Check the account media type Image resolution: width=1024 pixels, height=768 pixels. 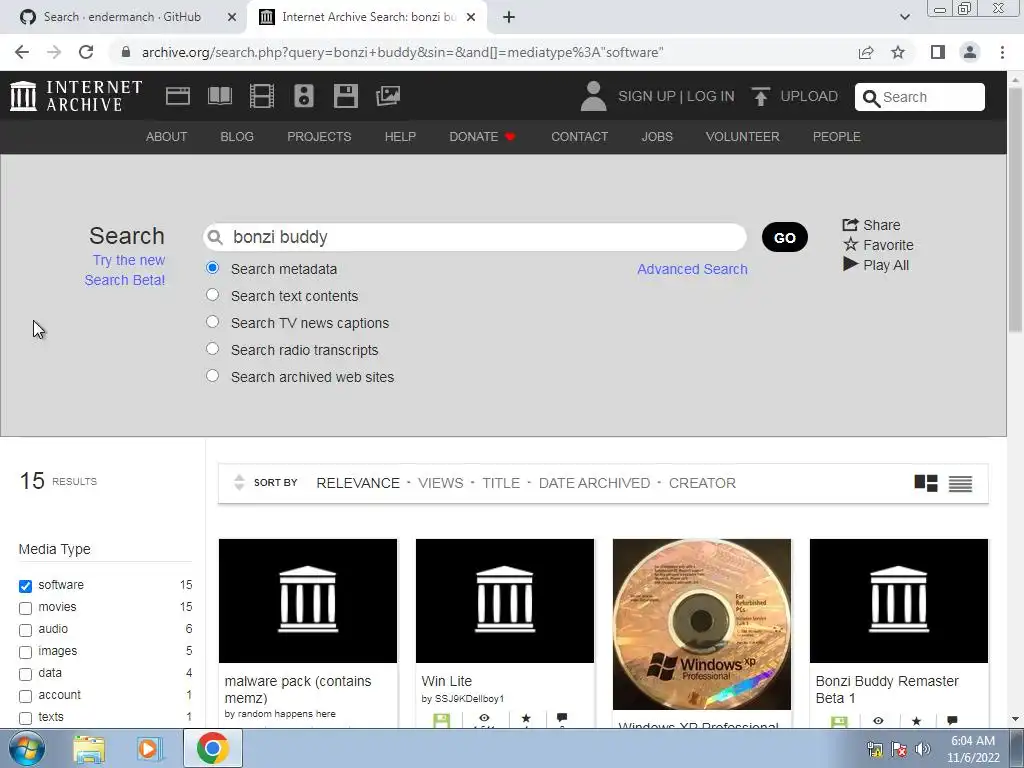click(25, 696)
